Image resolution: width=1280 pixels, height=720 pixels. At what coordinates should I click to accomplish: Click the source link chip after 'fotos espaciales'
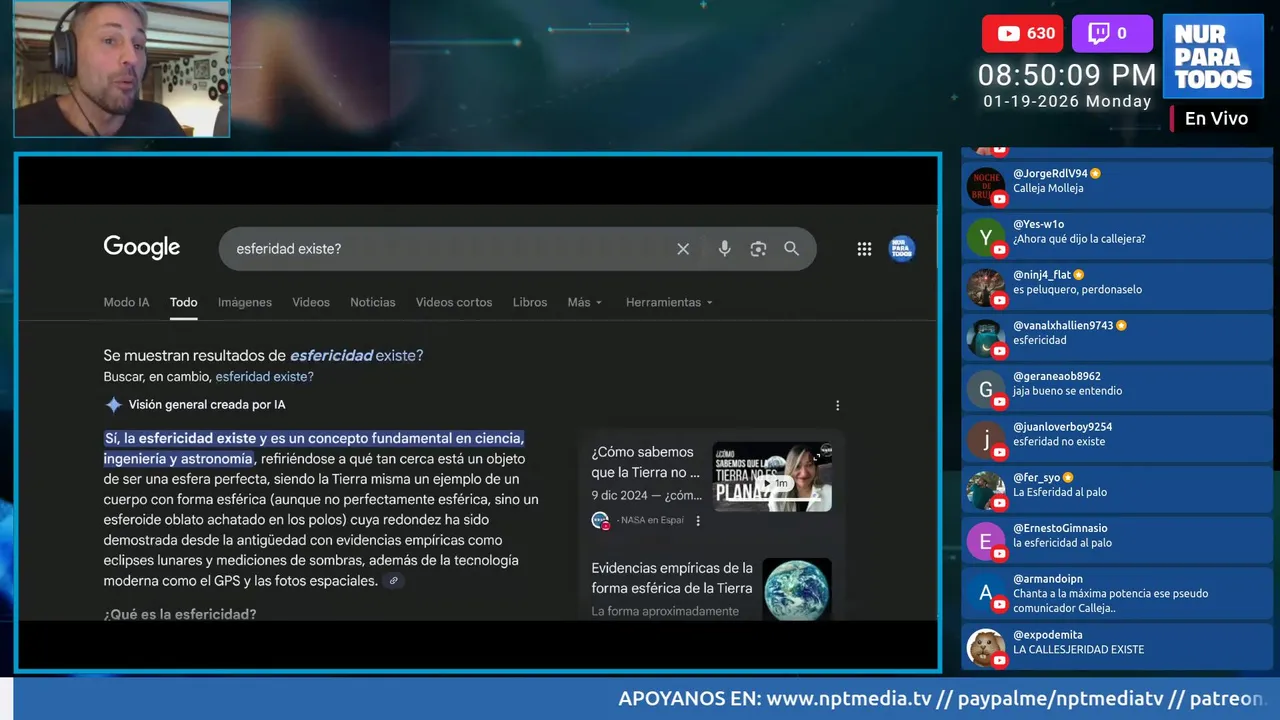click(x=394, y=580)
